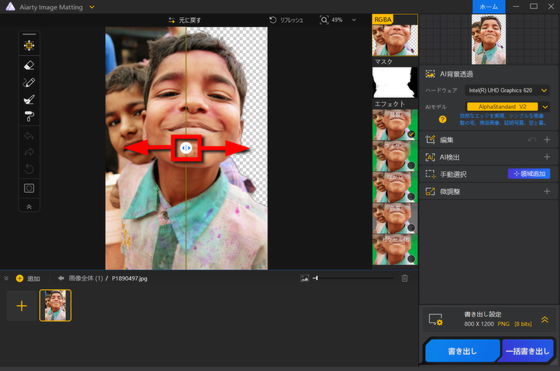Click the 編集 edit section icon
This screenshot has height=371, width=560.
pos(430,140)
